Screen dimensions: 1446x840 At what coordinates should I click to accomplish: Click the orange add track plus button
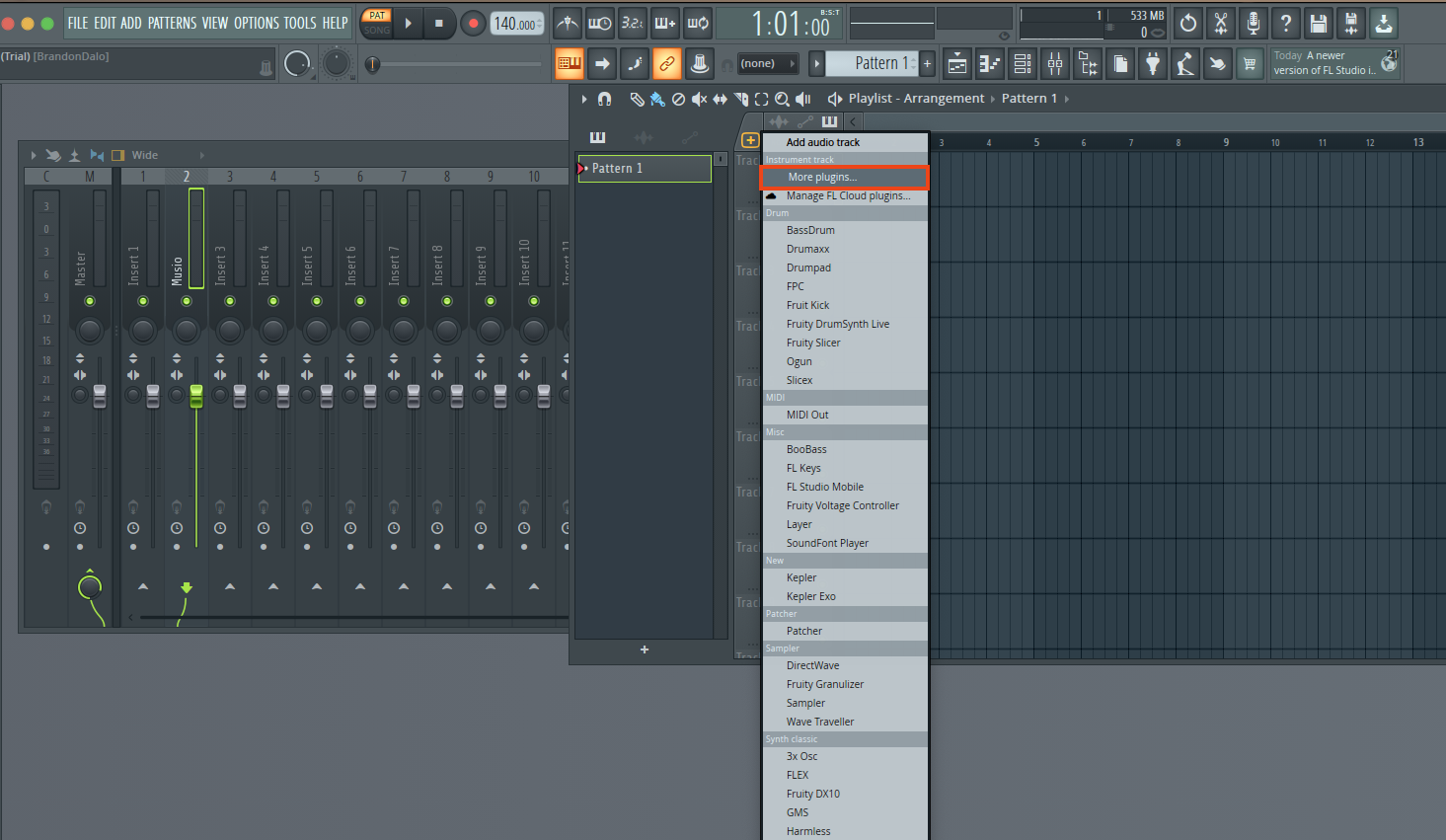tap(750, 141)
